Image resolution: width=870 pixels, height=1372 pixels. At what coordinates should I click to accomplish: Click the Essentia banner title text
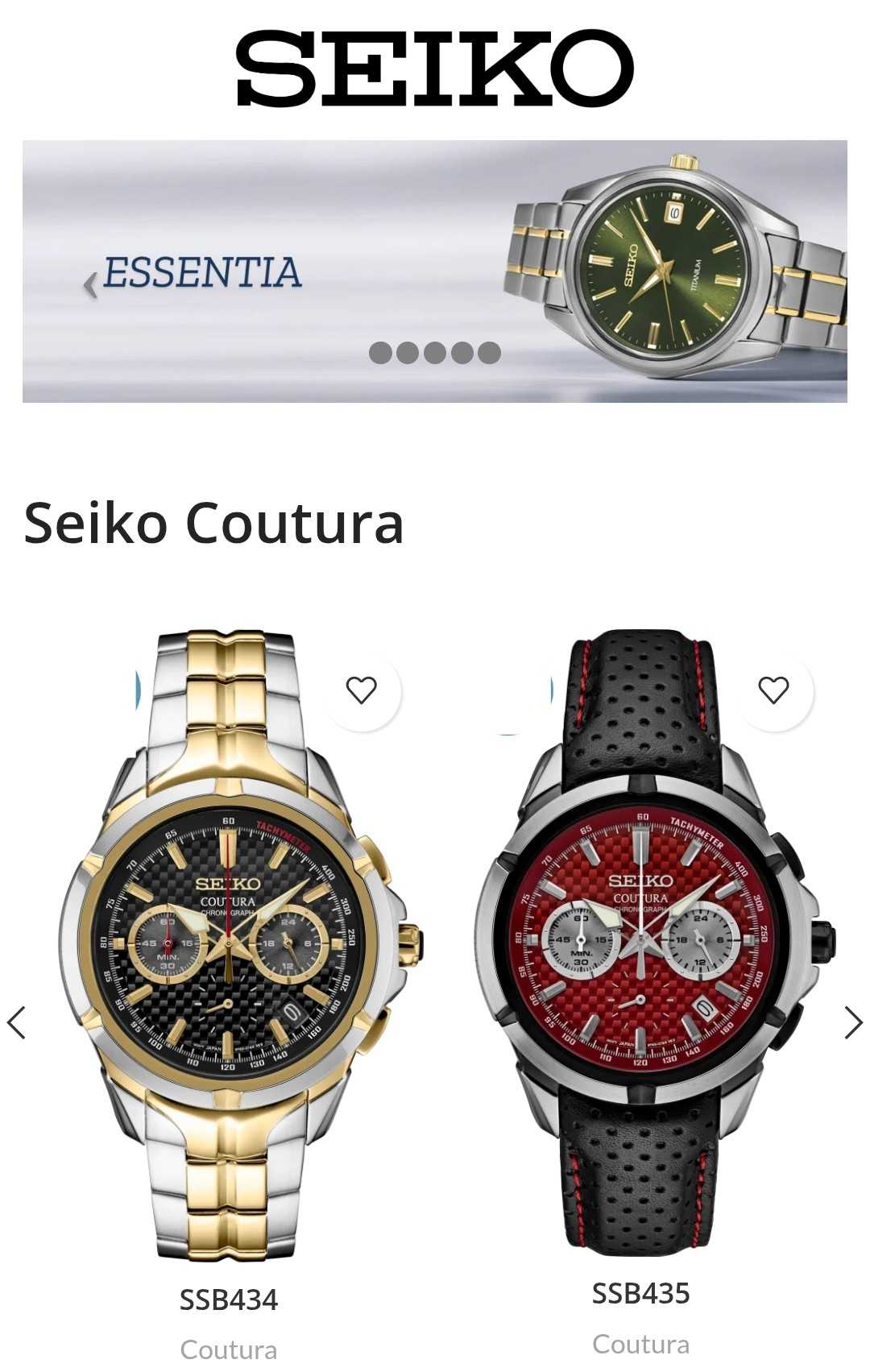click(x=202, y=272)
